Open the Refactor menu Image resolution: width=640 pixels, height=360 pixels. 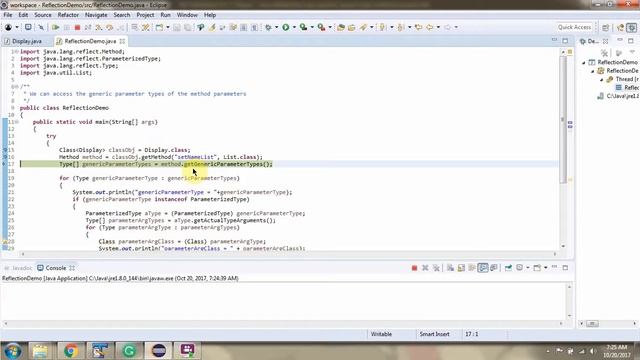tap(68, 15)
